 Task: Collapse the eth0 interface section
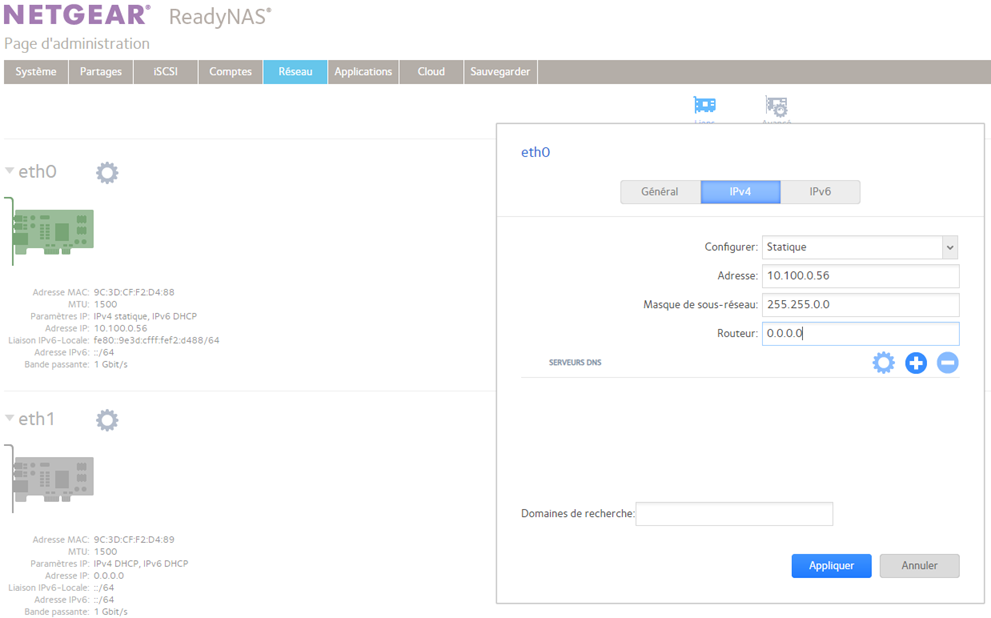(10, 171)
